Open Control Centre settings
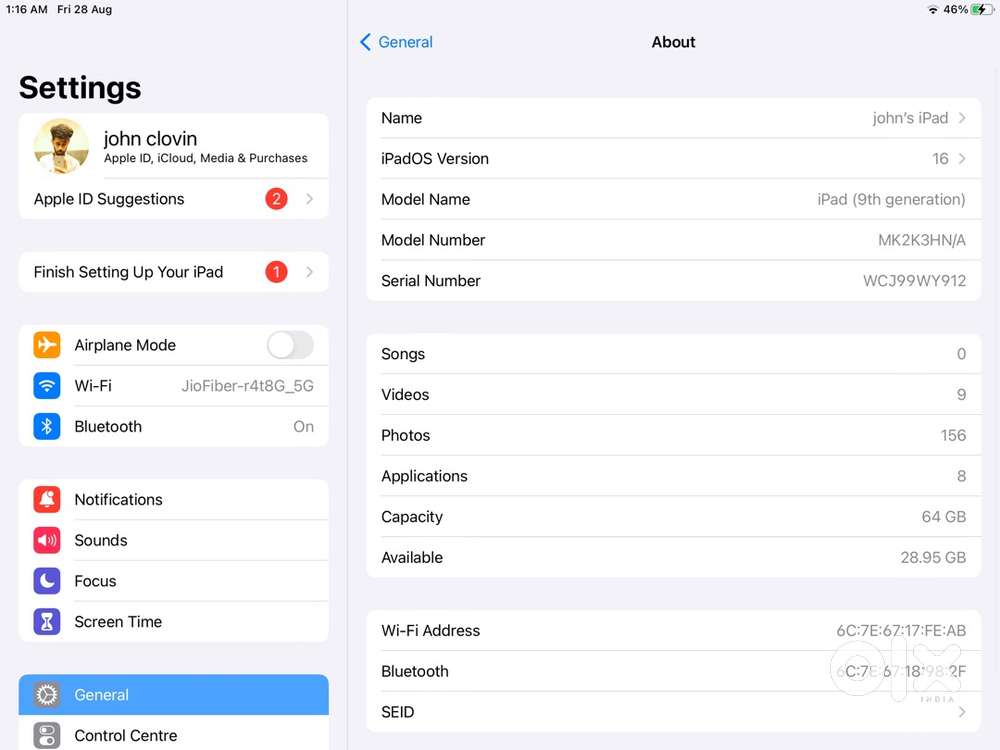This screenshot has width=1000, height=750. tap(173, 733)
